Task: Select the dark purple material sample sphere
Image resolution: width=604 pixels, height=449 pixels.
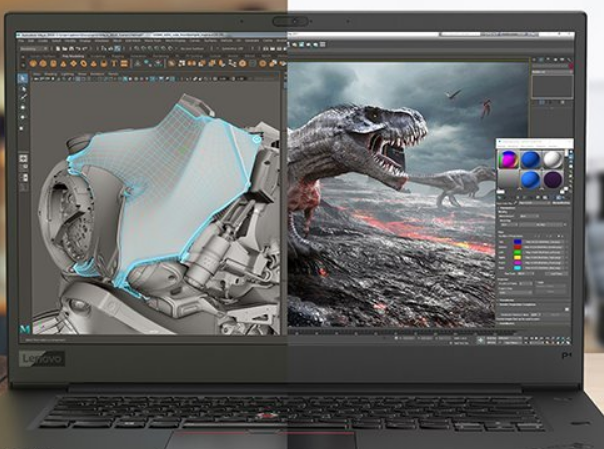Action: 553,180
